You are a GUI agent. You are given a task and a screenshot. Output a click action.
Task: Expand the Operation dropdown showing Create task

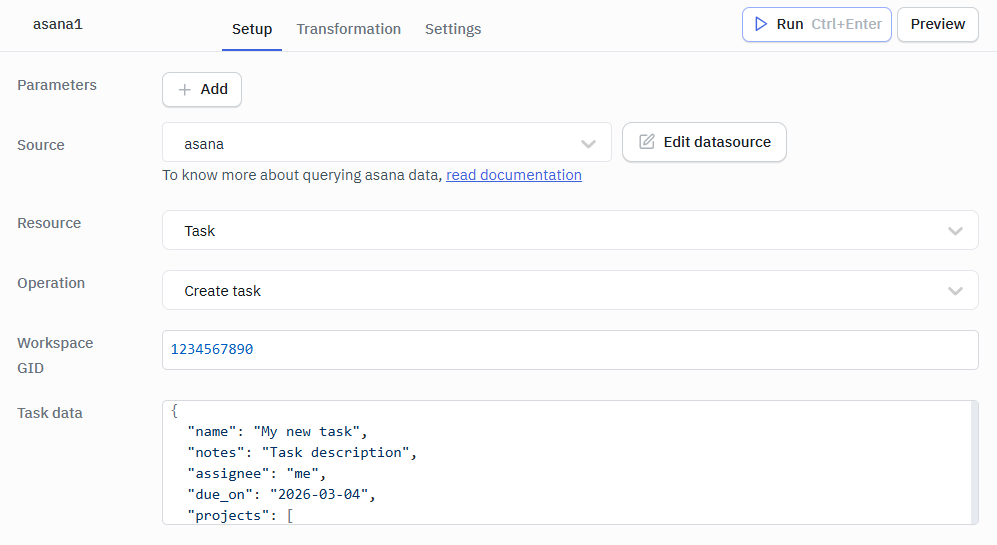(x=570, y=291)
